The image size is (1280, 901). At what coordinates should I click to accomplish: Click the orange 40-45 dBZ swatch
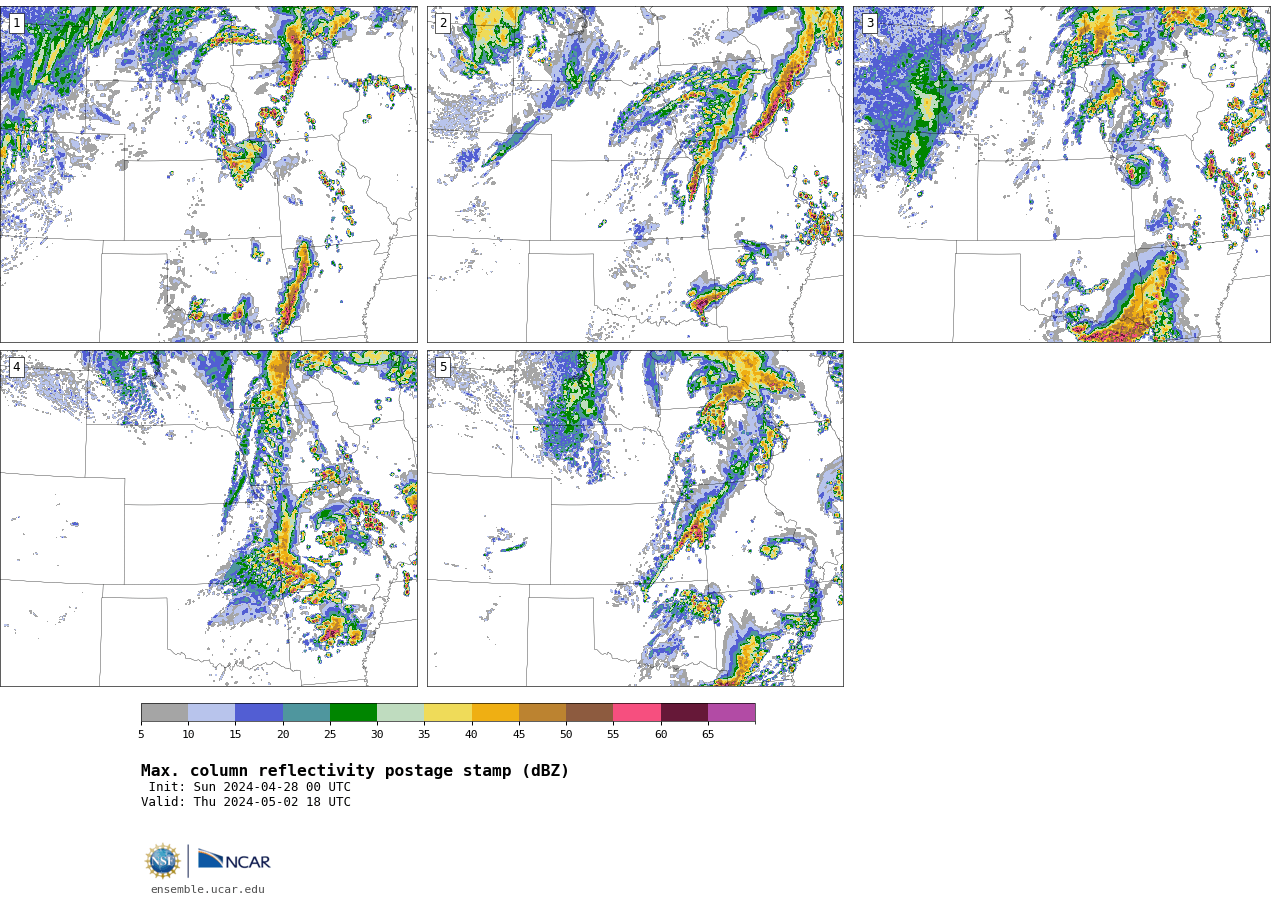click(496, 713)
